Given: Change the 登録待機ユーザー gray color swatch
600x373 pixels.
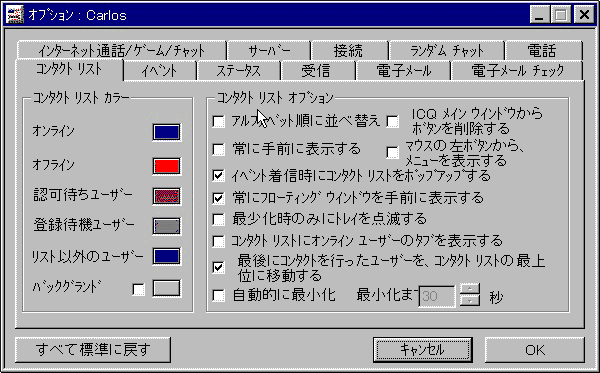Looking at the screenshot, I should 166,226.
